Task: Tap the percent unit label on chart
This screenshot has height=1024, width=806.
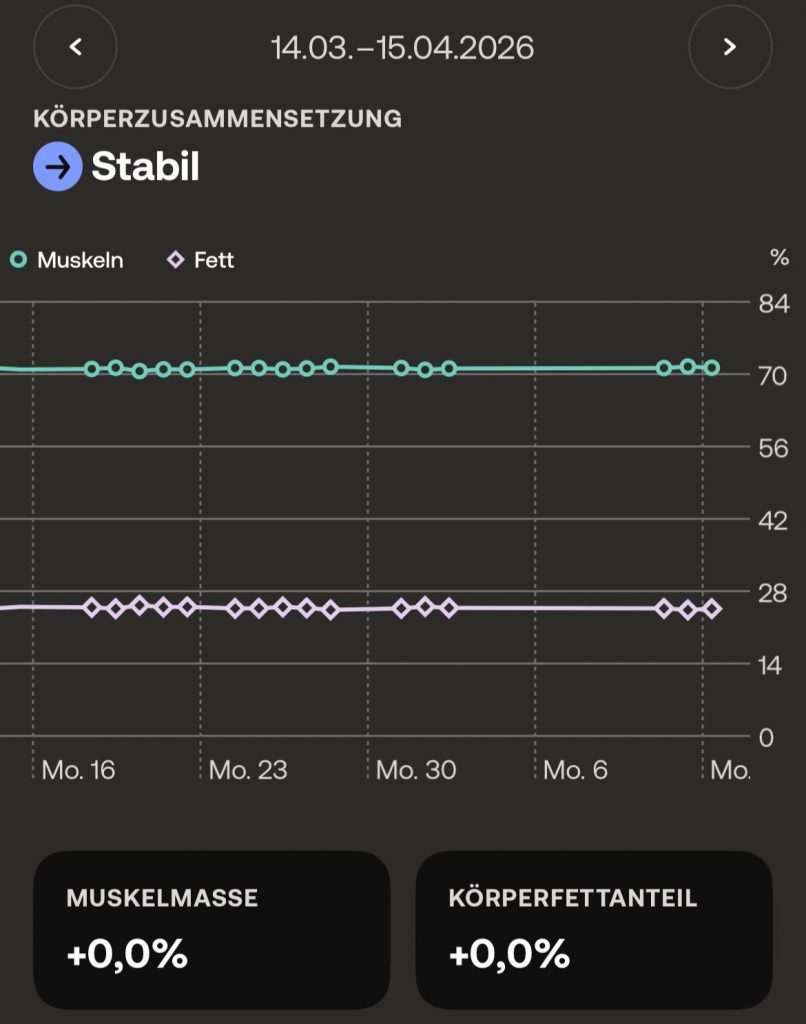Action: click(779, 258)
